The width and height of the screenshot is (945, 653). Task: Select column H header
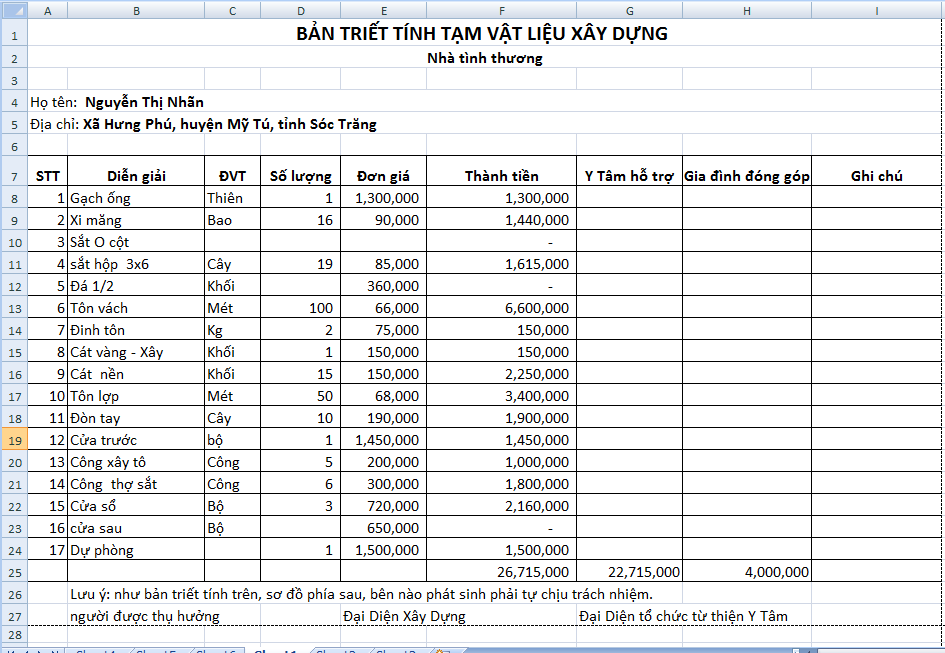pos(747,10)
